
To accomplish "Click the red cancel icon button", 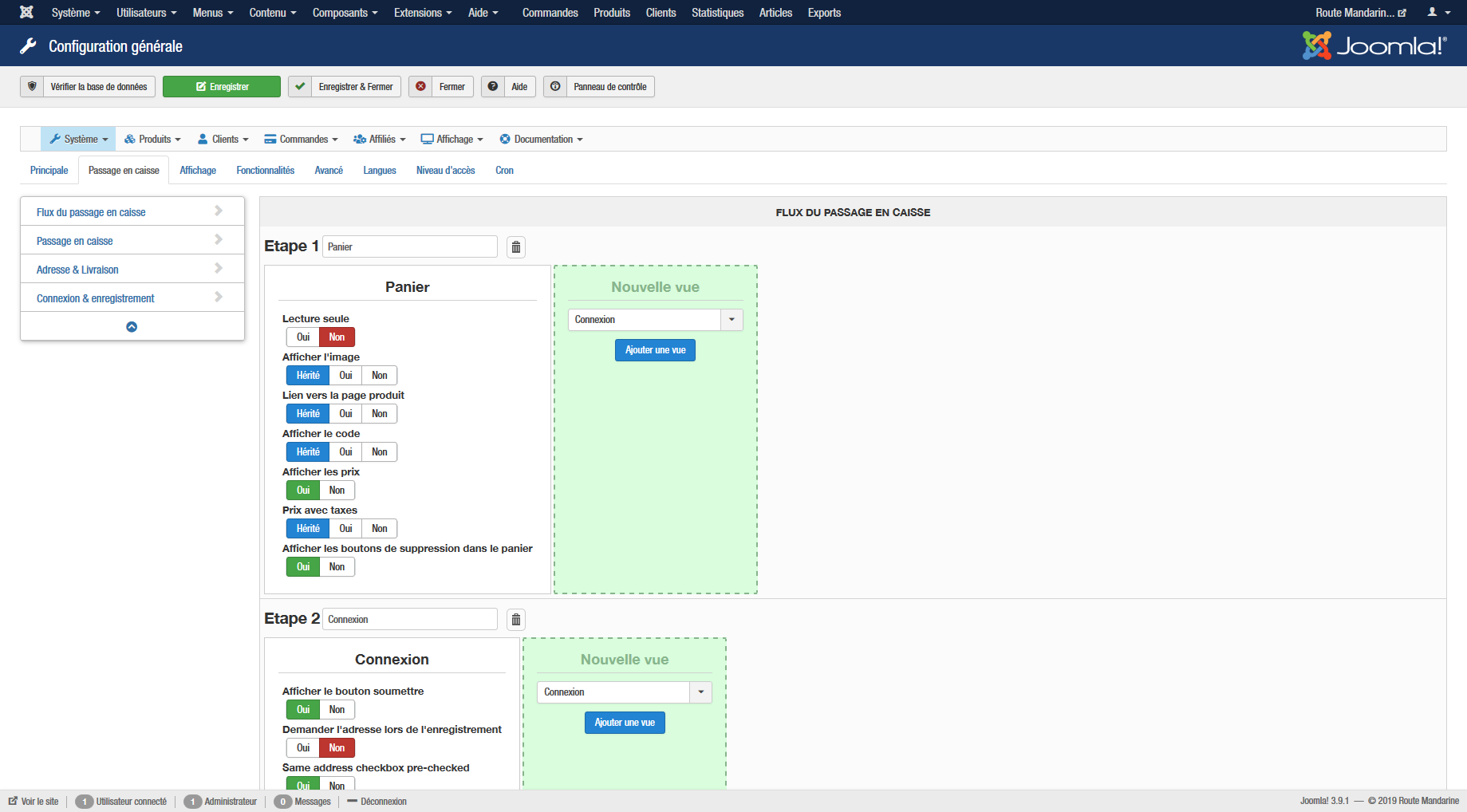I will point(420,86).
